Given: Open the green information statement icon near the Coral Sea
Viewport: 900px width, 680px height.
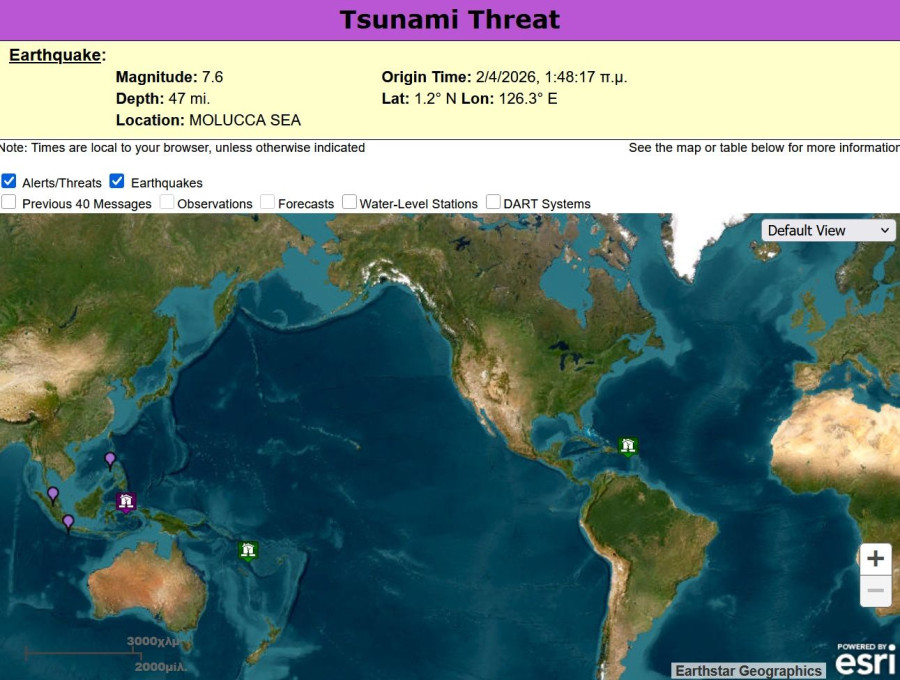Looking at the screenshot, I should (248, 550).
